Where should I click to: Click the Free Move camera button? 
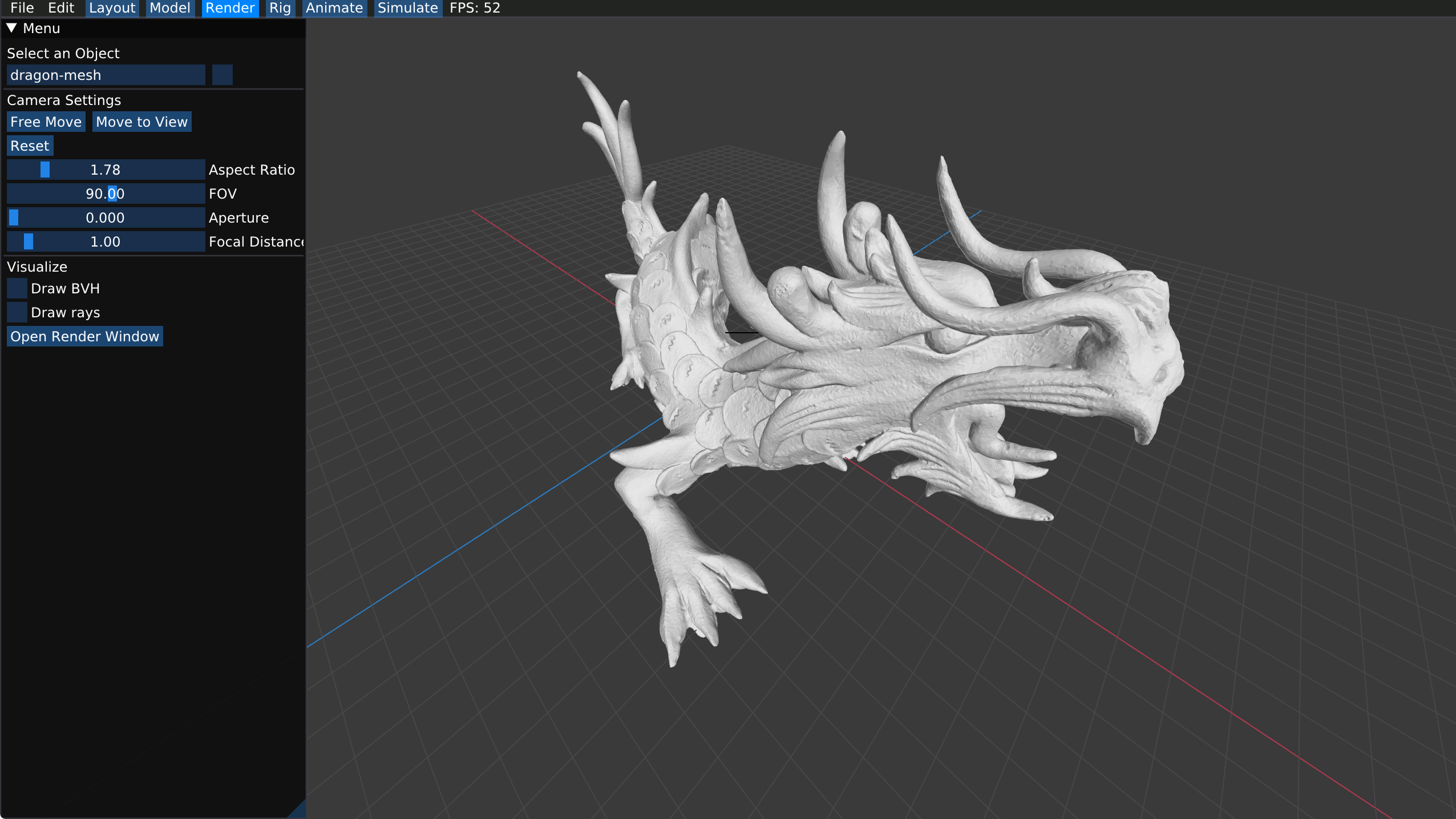(46, 122)
